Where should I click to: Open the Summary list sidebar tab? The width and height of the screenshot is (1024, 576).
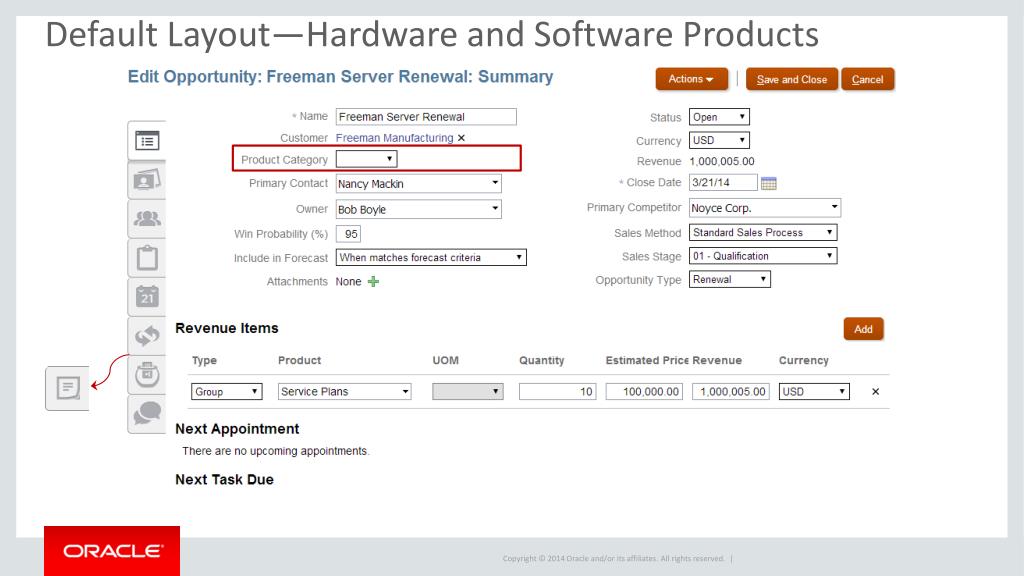pos(147,140)
